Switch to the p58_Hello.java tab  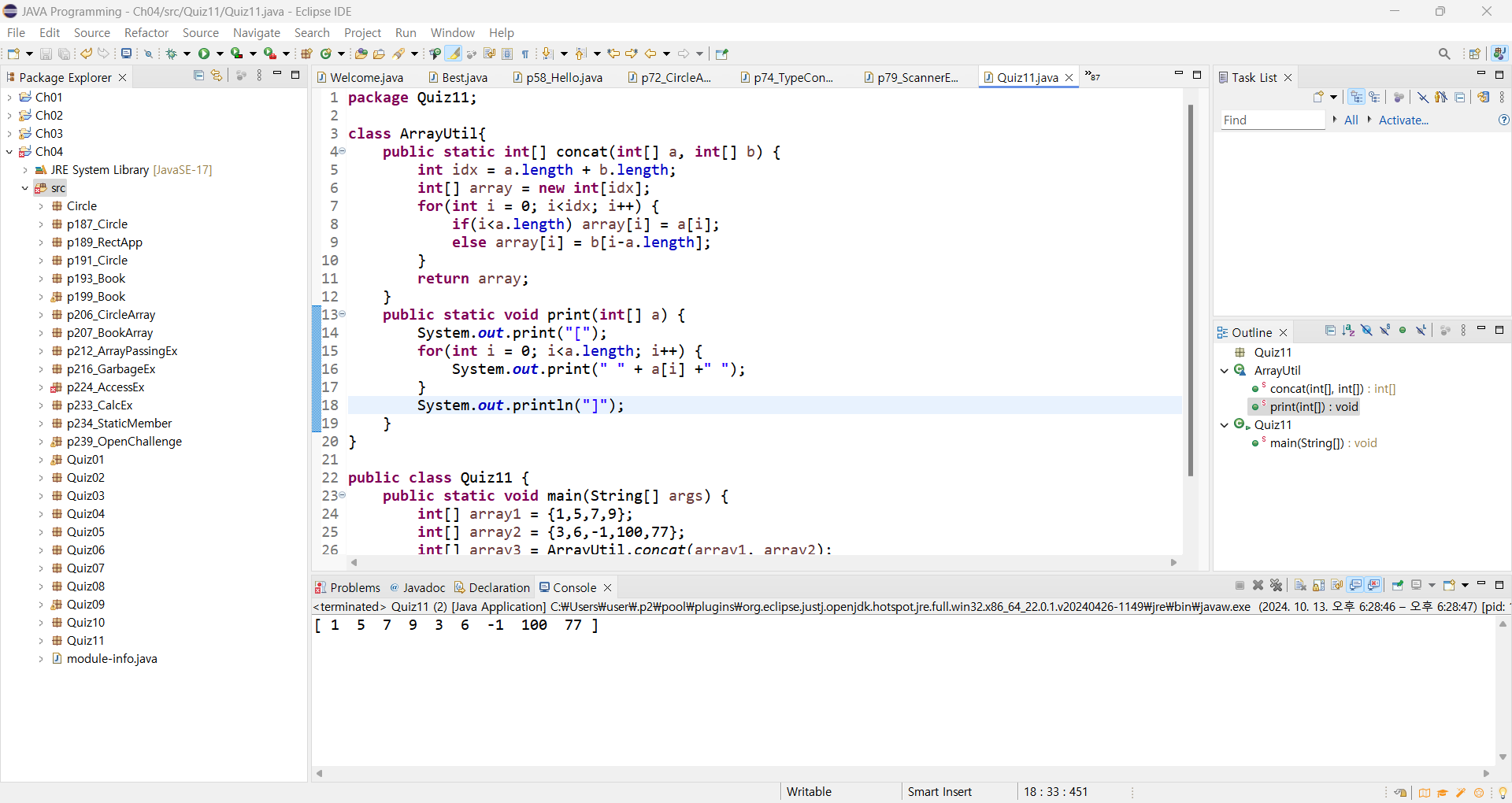(558, 77)
